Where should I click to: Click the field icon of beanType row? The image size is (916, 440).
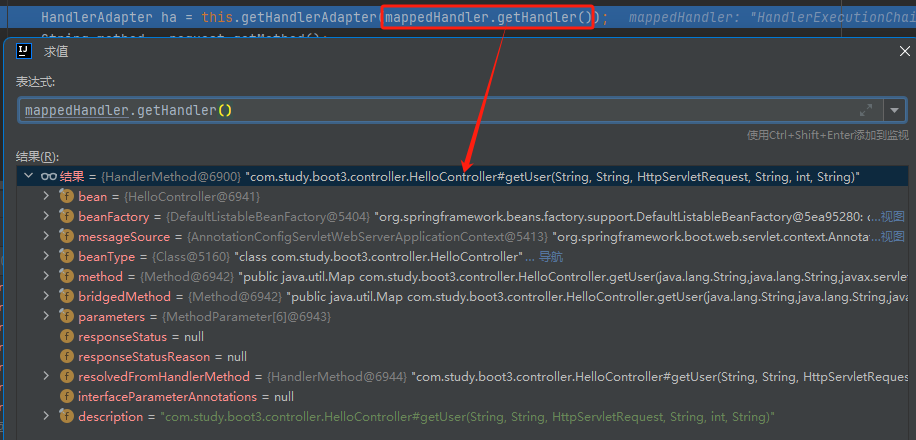click(67, 257)
